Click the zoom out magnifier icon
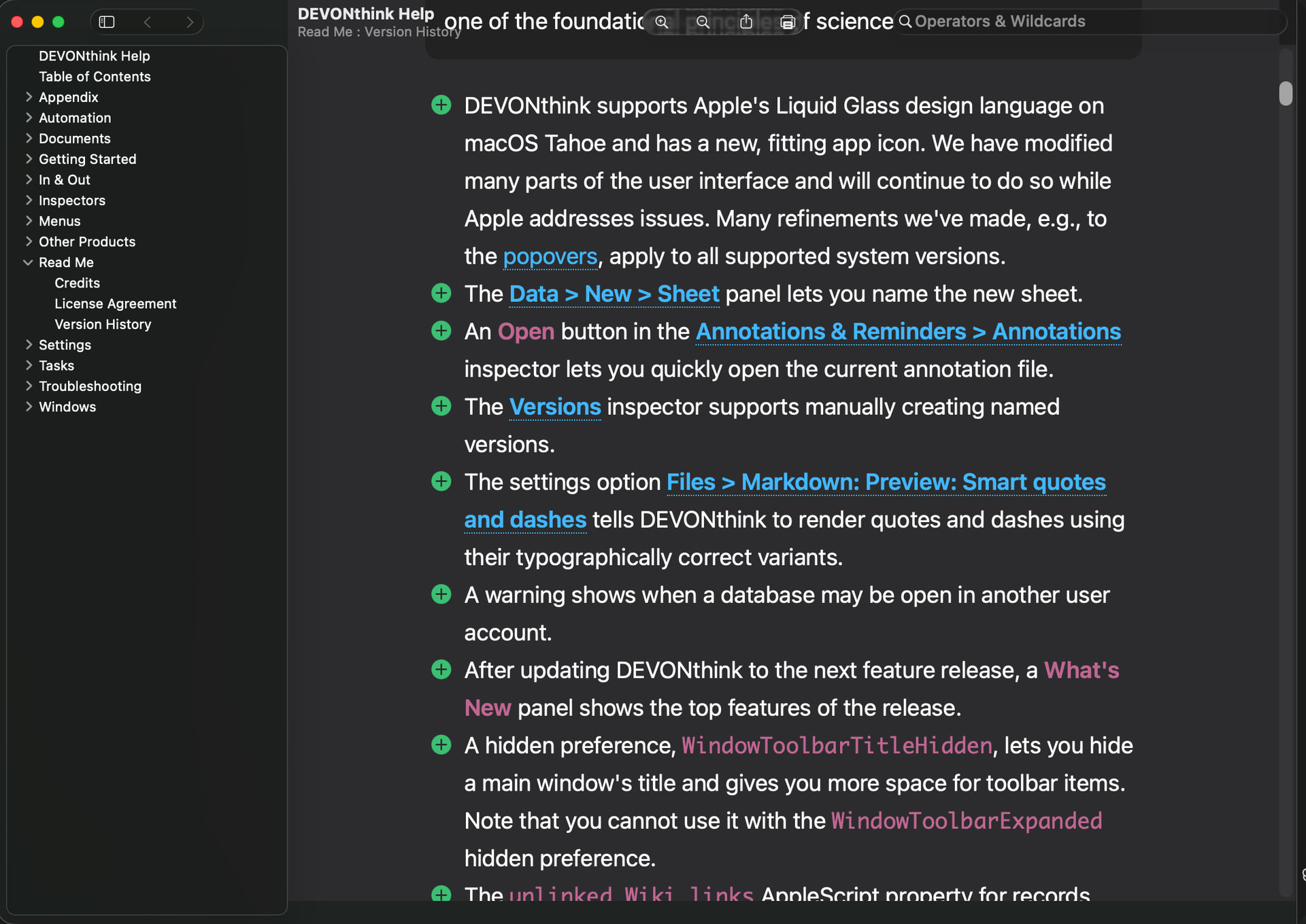Screen dimensions: 1306x924 (x=703, y=22)
